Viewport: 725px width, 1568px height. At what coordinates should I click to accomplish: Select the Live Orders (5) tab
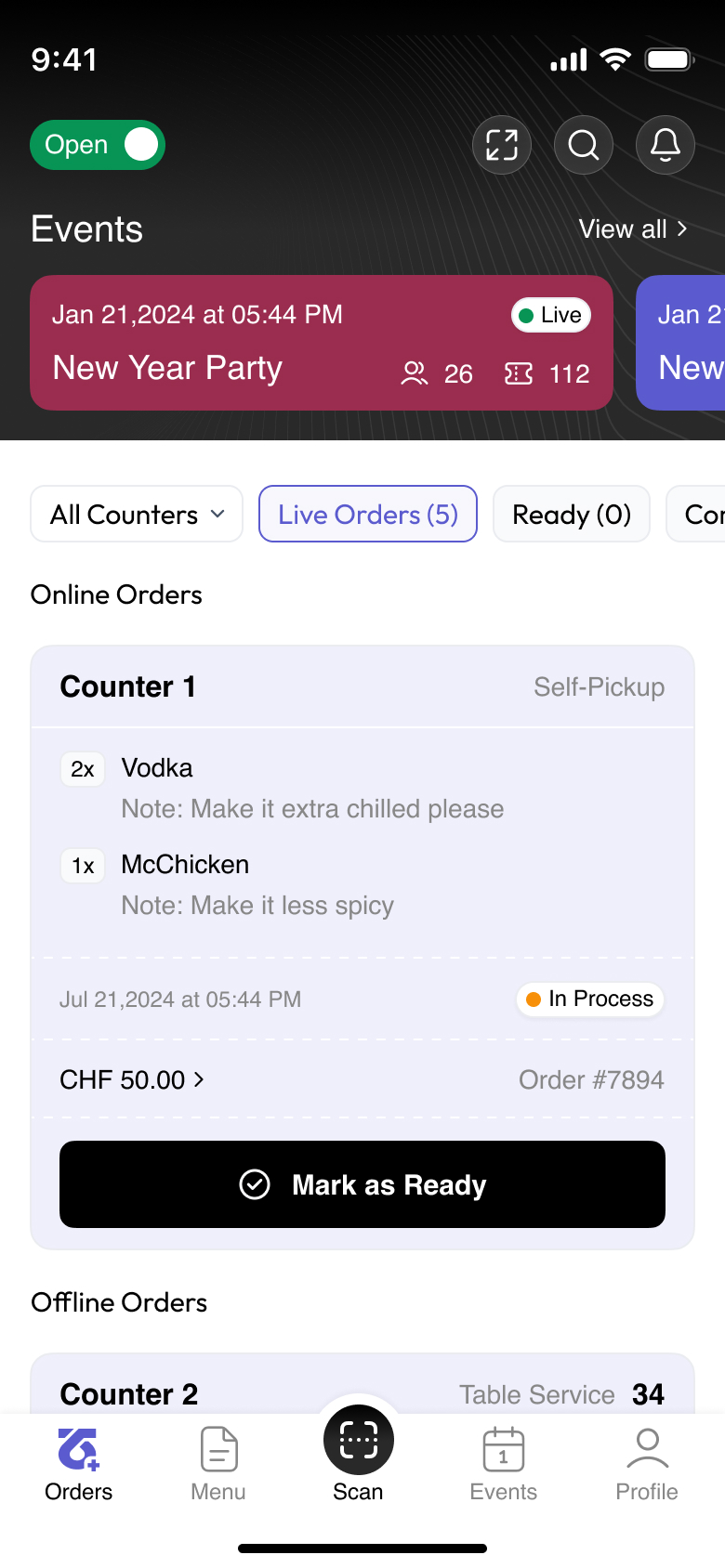point(368,514)
